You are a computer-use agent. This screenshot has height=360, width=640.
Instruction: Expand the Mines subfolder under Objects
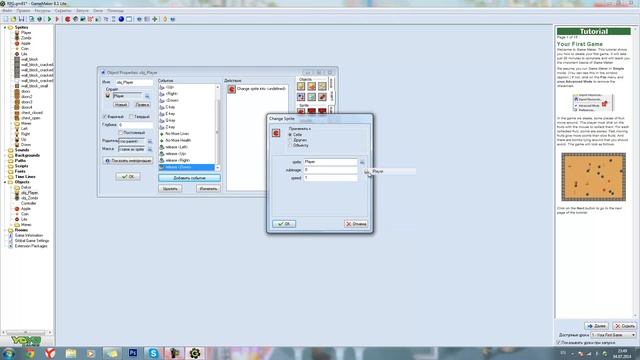tap(11, 224)
